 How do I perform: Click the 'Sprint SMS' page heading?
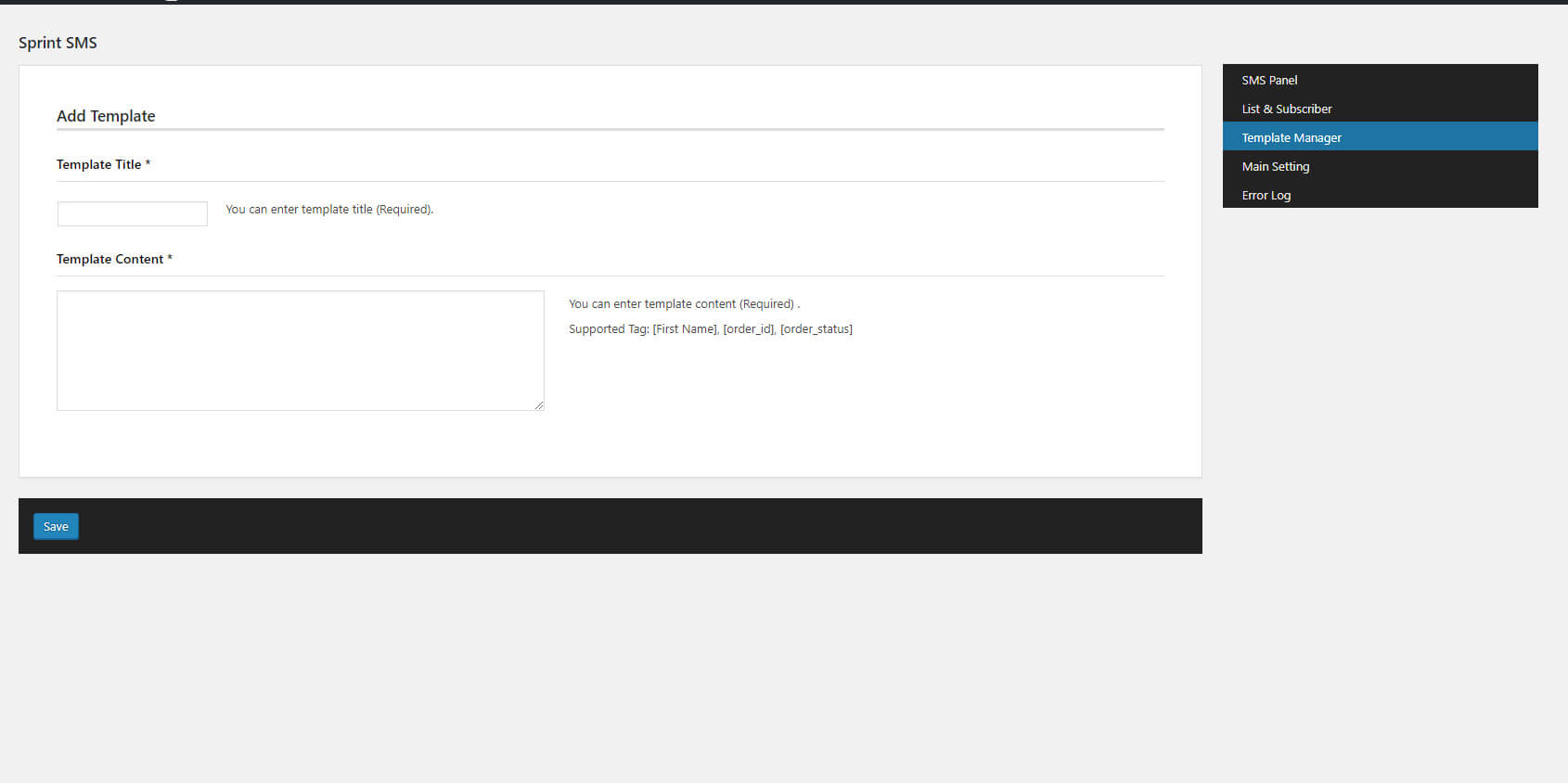pos(58,43)
